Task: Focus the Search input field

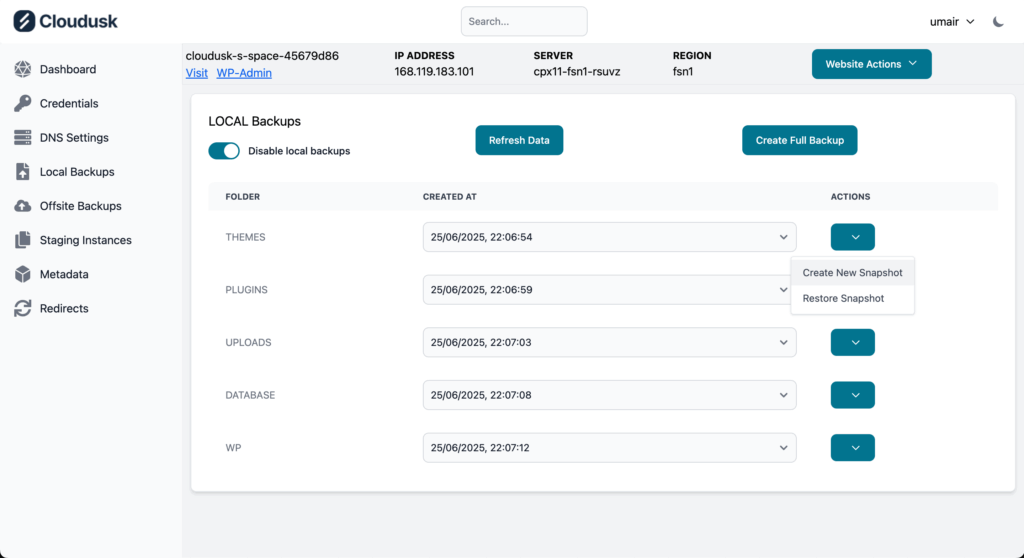Action: pos(524,21)
